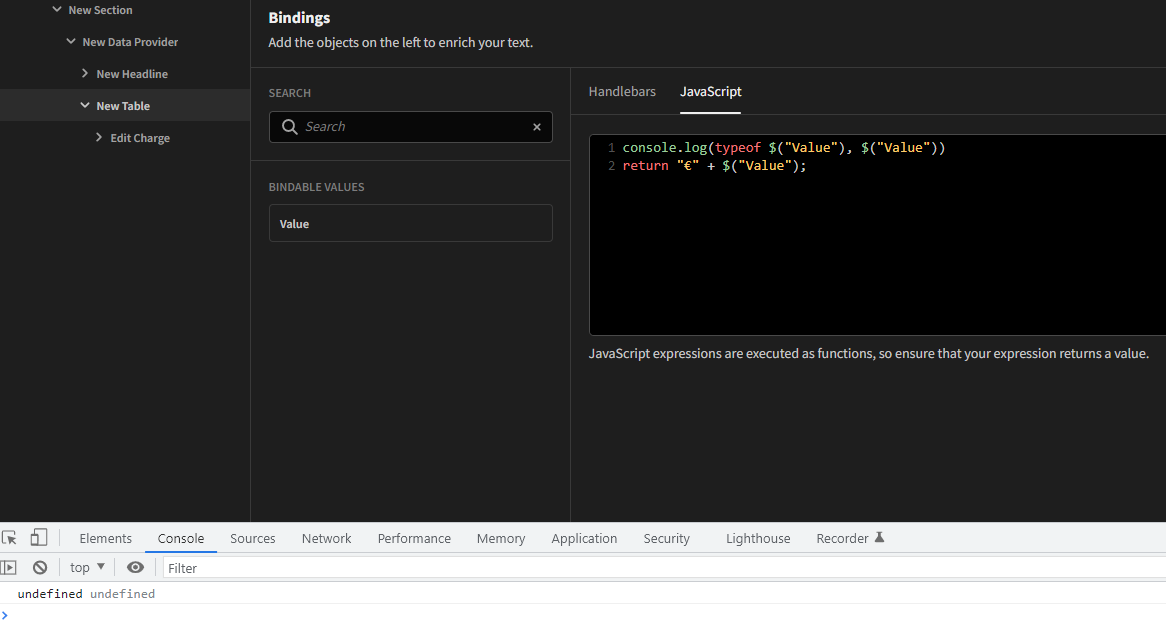Image resolution: width=1166 pixels, height=629 pixels.
Task: Create a live expression using the eye icon
Action: coord(135,567)
